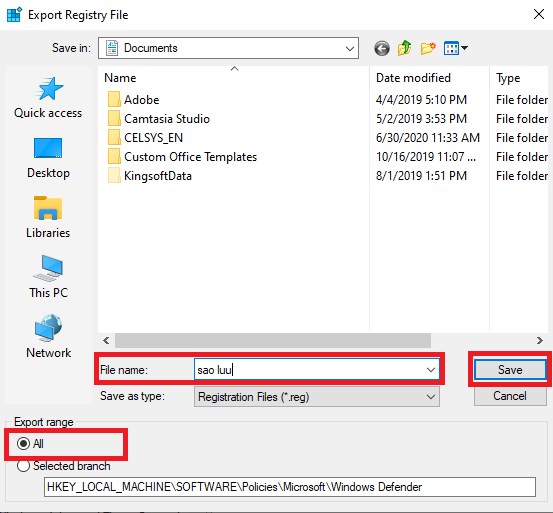Open the This PC location
This screenshot has height=513, width=553.
[48, 277]
